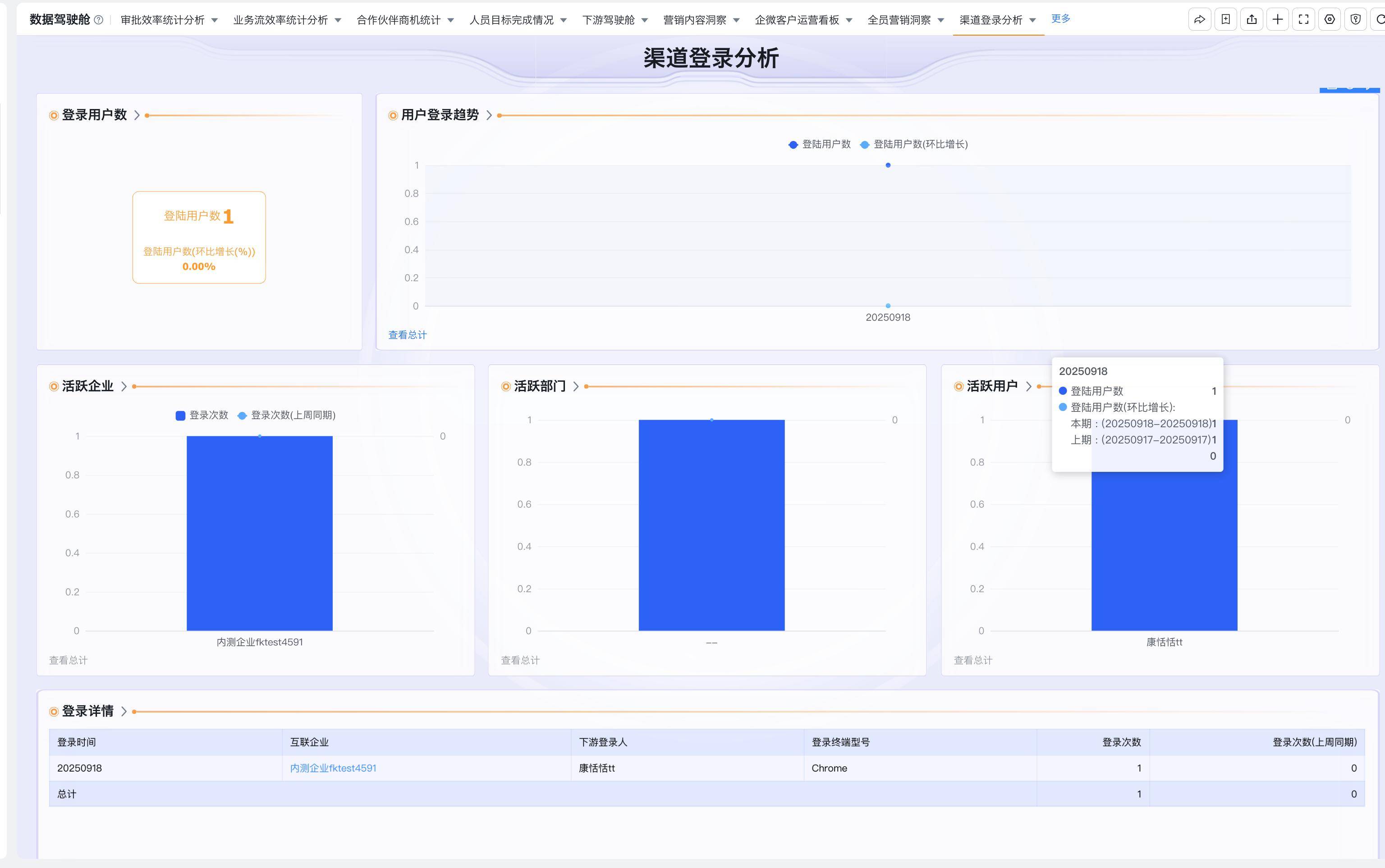The width and height of the screenshot is (1385, 868).
Task: Click the 更多 tabs link
Action: [x=1060, y=19]
